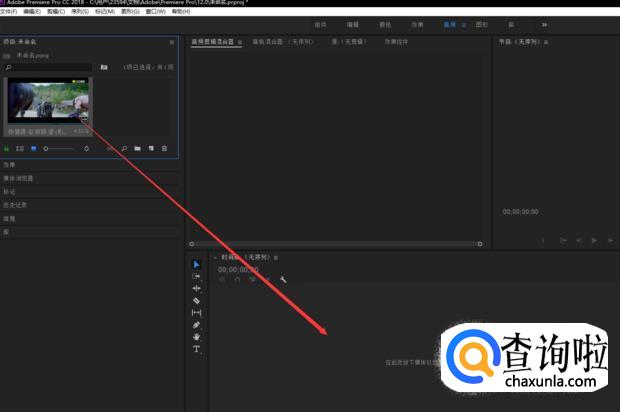
Task: Open Timeline panel menu icon
Action: (x=276, y=258)
